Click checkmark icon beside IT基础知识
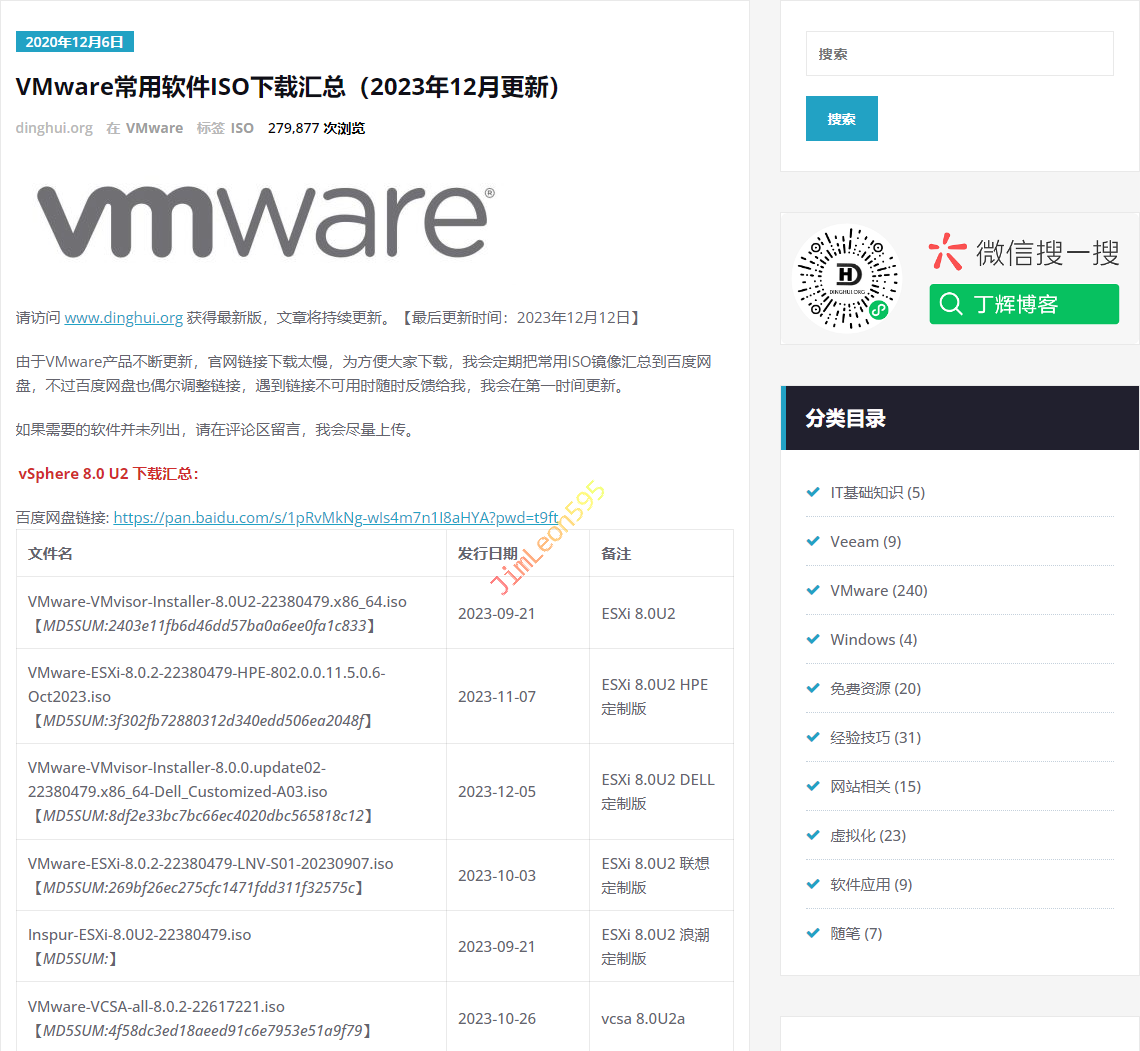The width and height of the screenshot is (1140, 1051). click(x=813, y=492)
